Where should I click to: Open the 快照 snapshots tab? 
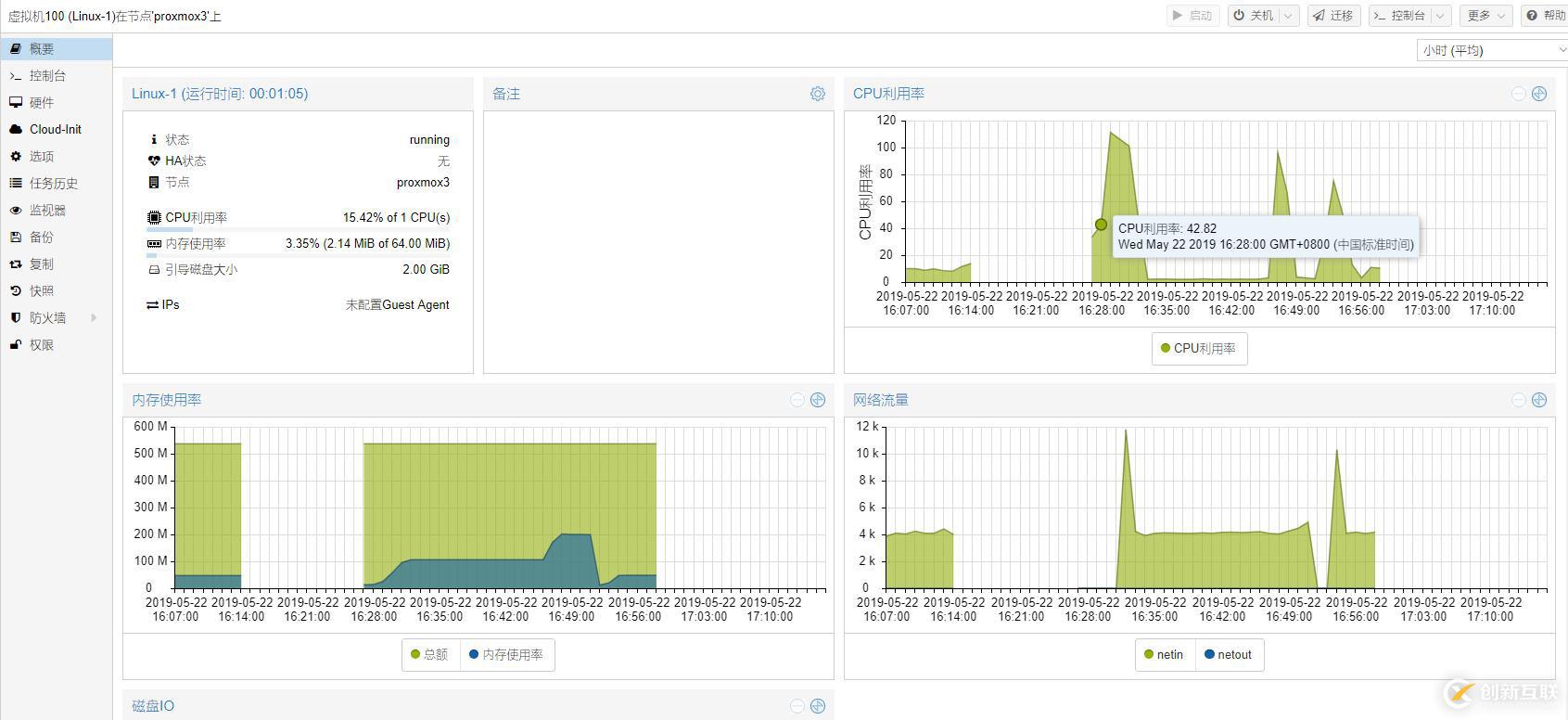click(x=56, y=290)
